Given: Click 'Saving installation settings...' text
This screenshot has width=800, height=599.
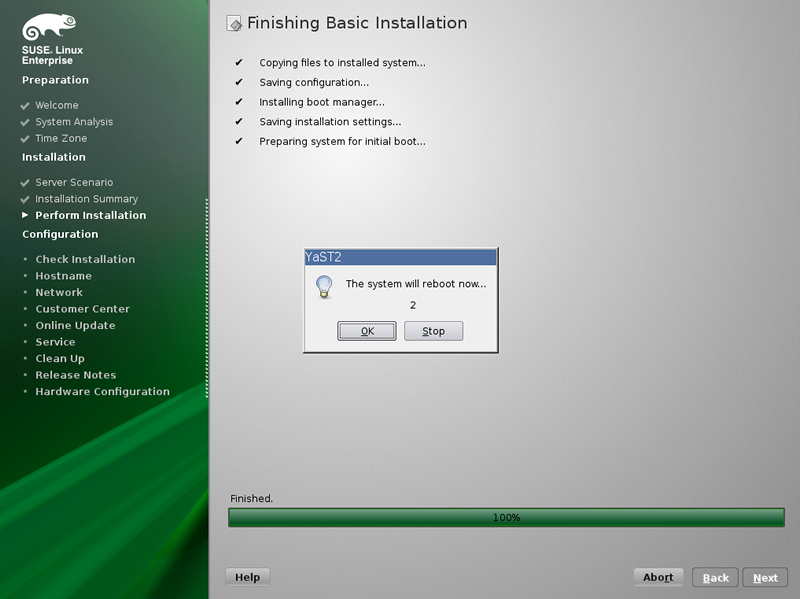Looking at the screenshot, I should point(330,122).
